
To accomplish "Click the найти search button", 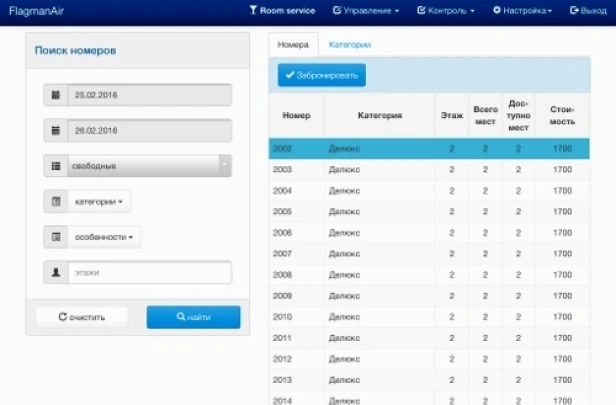I will (193, 317).
